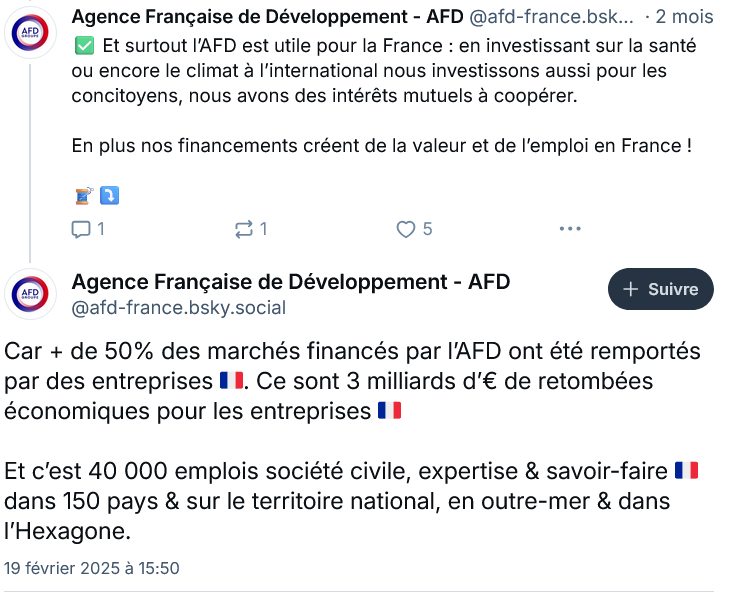The width and height of the screenshot is (733, 596).
Task: Open the author name link in the top post
Action: click(266, 17)
